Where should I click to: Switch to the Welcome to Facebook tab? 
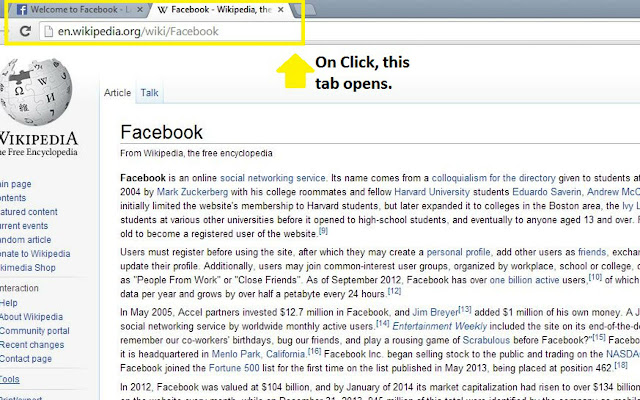coord(79,9)
